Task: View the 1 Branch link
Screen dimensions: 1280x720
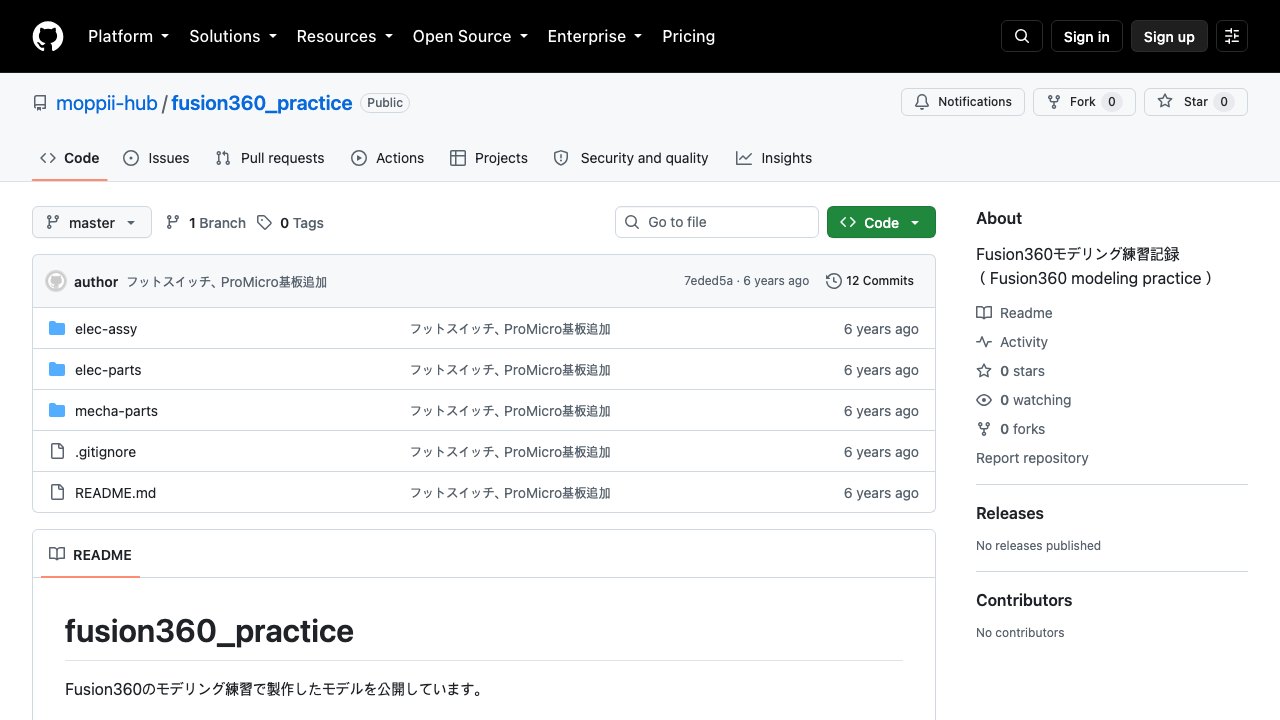Action: (x=206, y=222)
